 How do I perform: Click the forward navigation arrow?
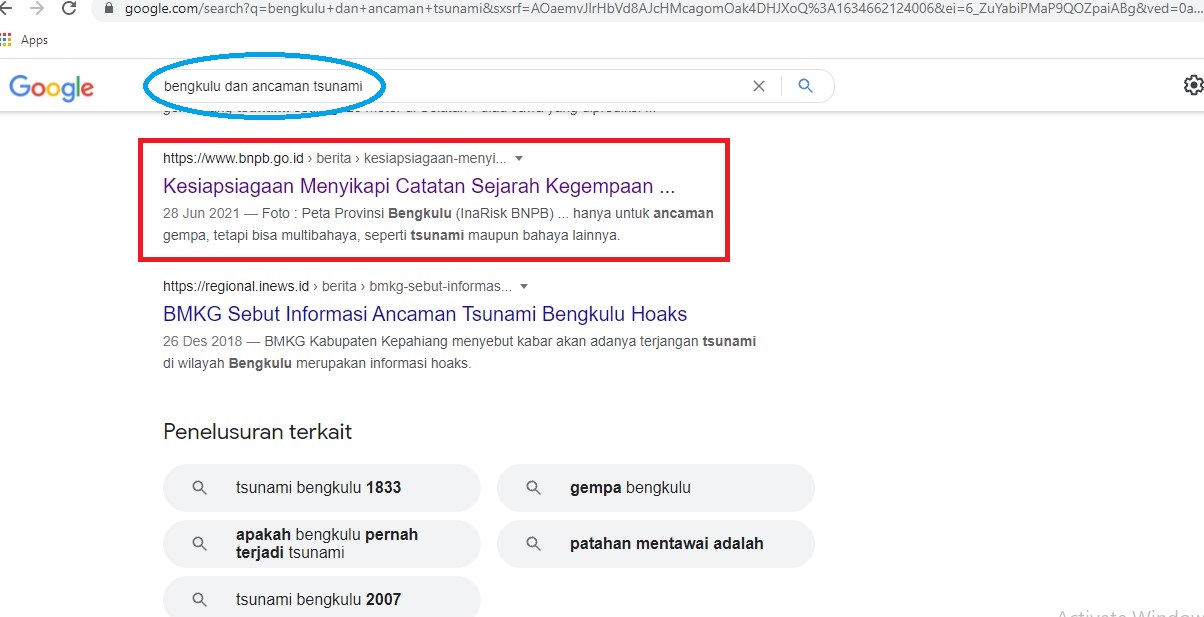(x=37, y=8)
